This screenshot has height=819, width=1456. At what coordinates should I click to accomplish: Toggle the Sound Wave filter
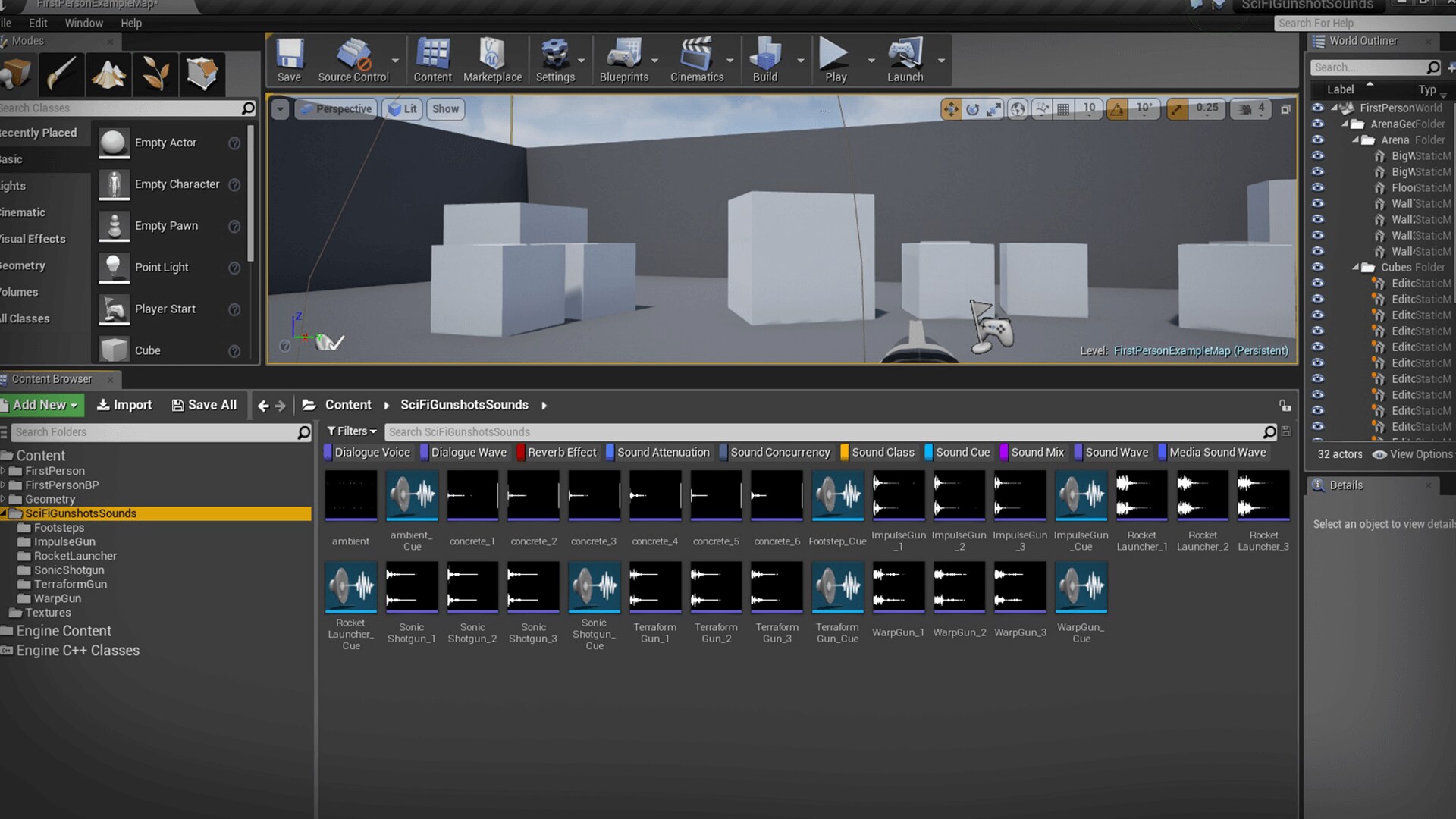coord(1116,453)
